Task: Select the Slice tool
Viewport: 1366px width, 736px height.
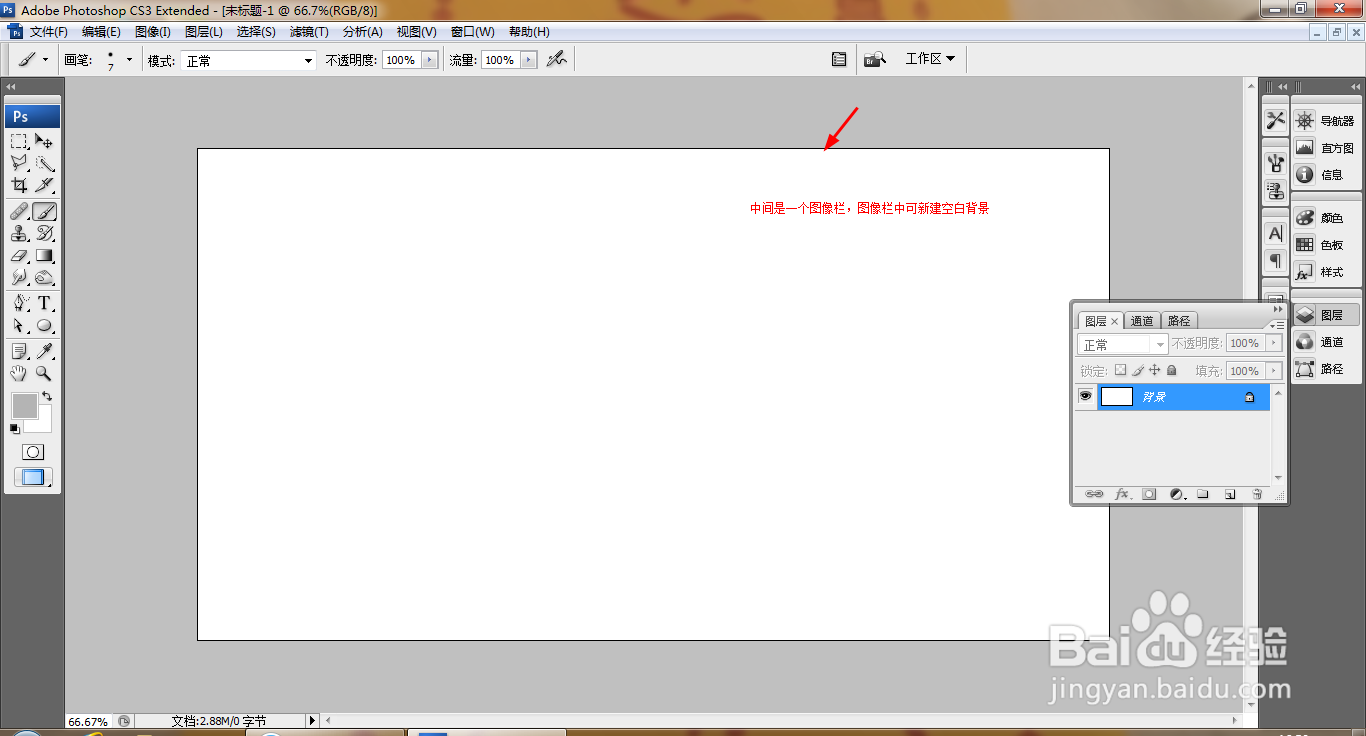Action: tap(44, 186)
